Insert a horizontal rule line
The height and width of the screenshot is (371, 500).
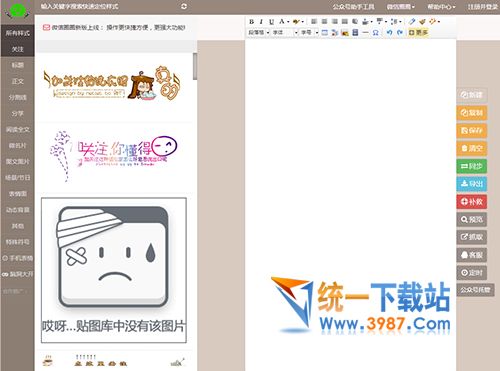click(x=366, y=32)
